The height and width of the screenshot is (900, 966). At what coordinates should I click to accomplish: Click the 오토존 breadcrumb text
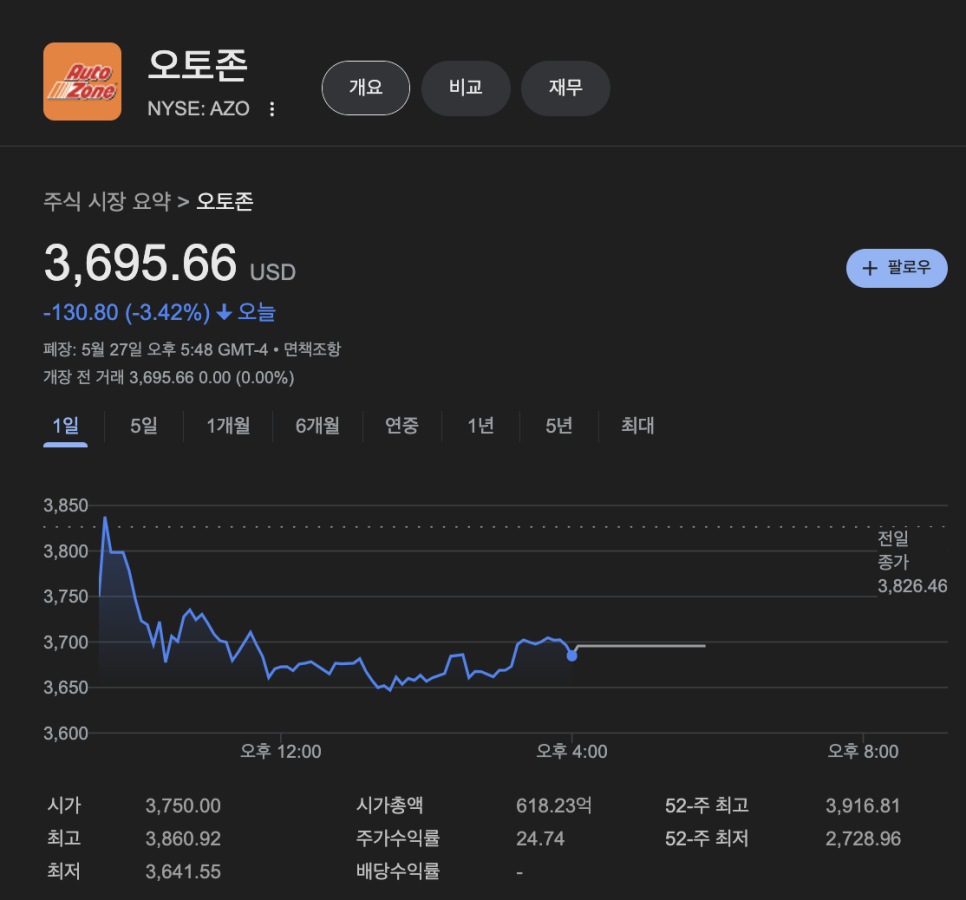pos(225,201)
